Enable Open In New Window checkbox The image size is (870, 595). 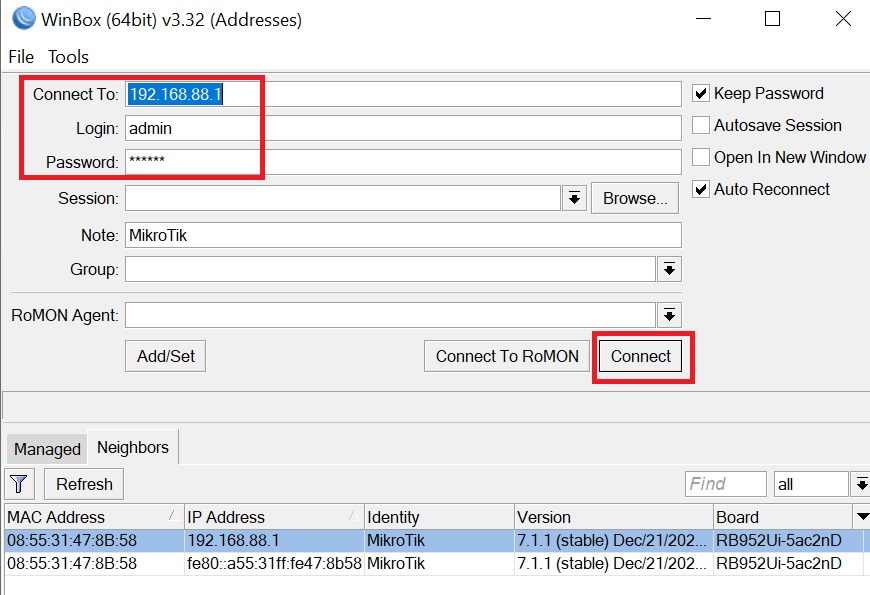(701, 157)
